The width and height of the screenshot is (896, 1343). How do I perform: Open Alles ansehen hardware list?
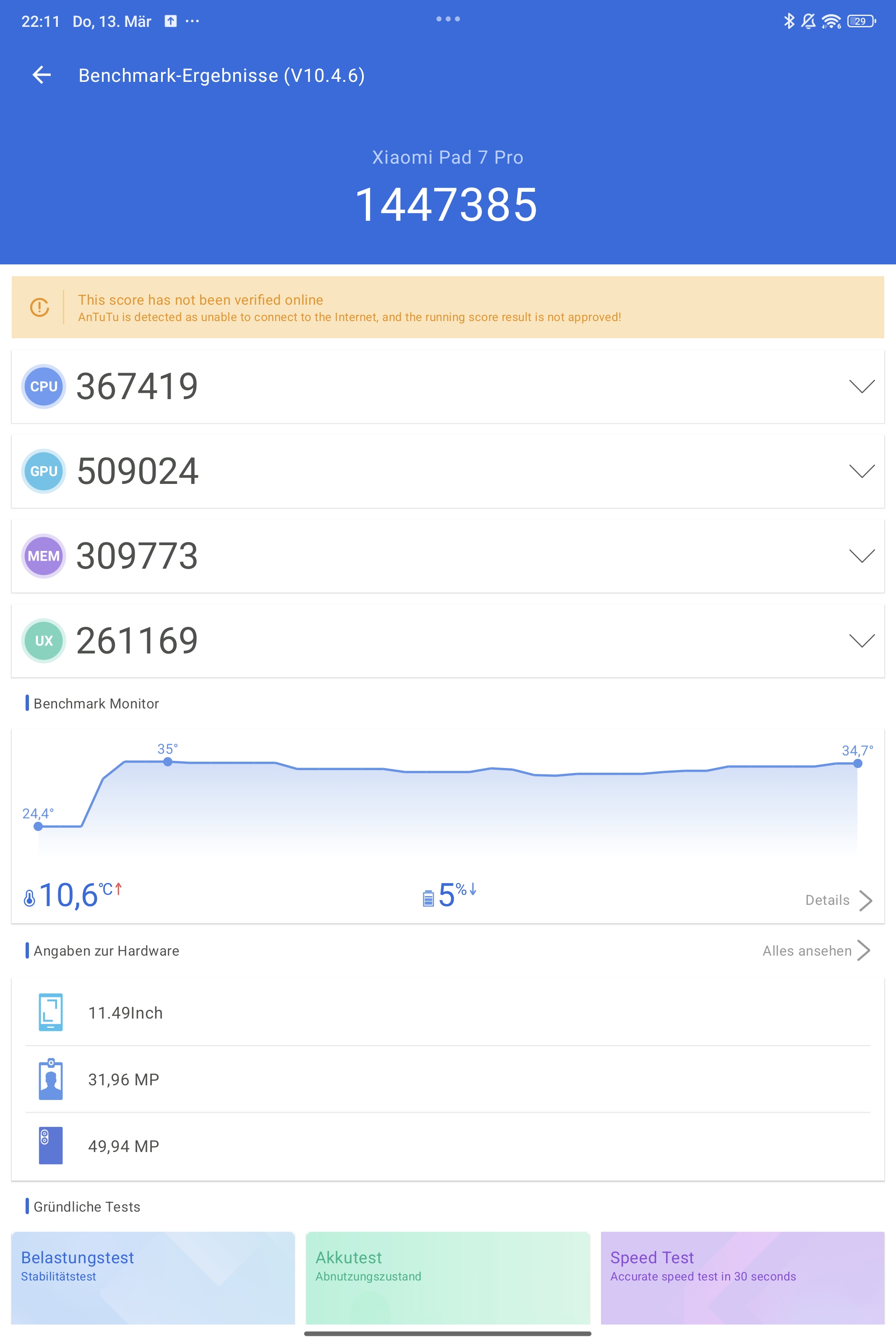pos(816,951)
